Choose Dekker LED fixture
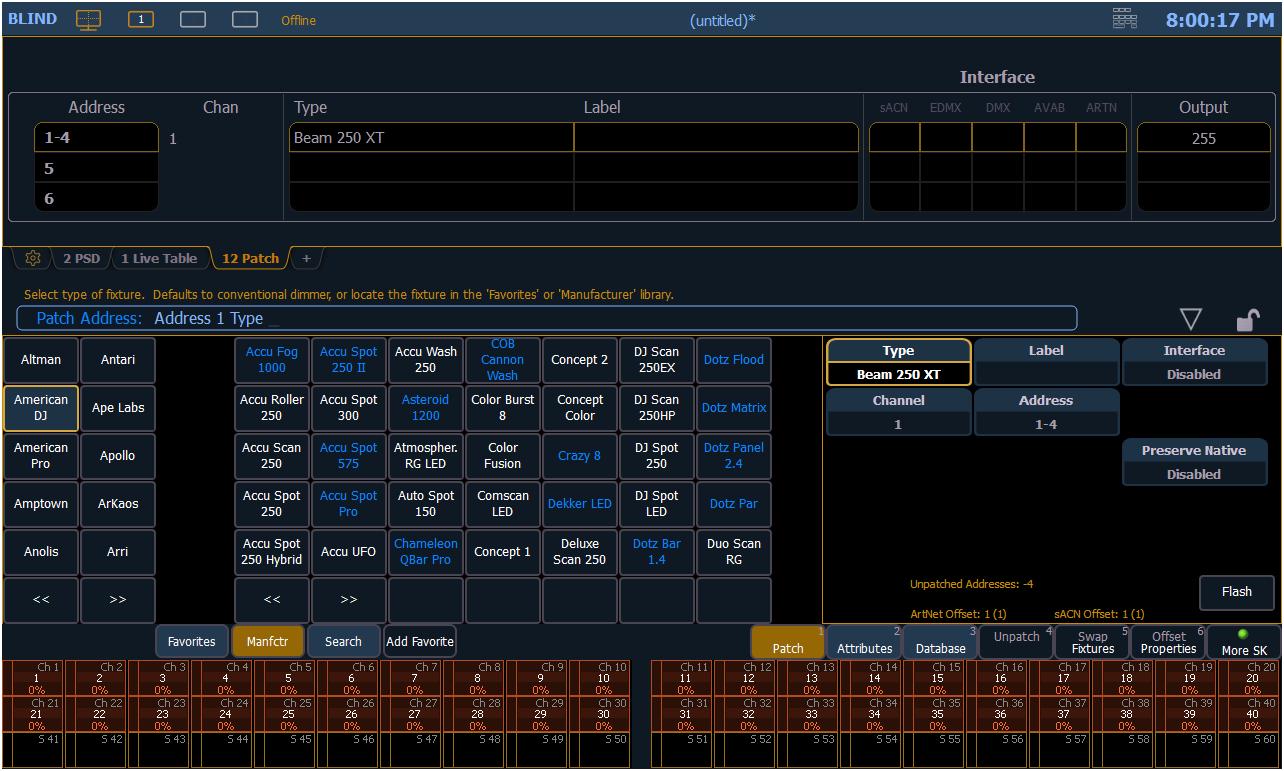 [x=580, y=504]
